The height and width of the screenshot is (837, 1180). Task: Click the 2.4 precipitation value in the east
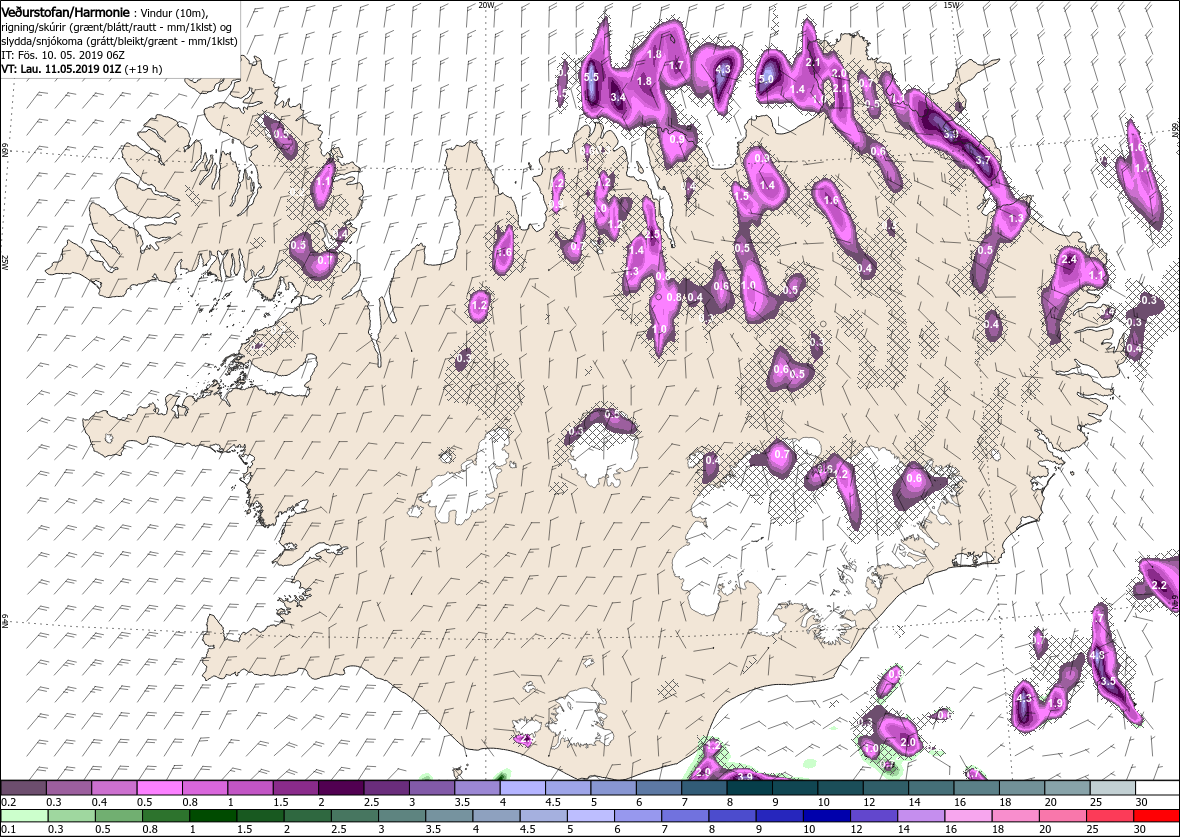(1069, 259)
